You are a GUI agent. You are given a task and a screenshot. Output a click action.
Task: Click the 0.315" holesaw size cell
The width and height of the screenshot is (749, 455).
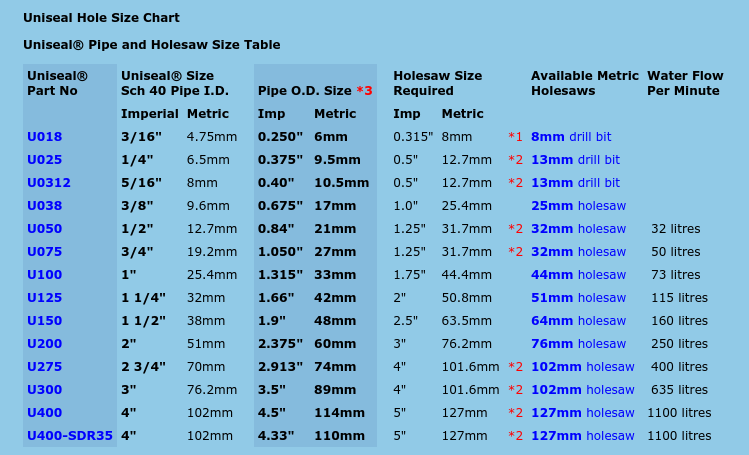coord(413,137)
